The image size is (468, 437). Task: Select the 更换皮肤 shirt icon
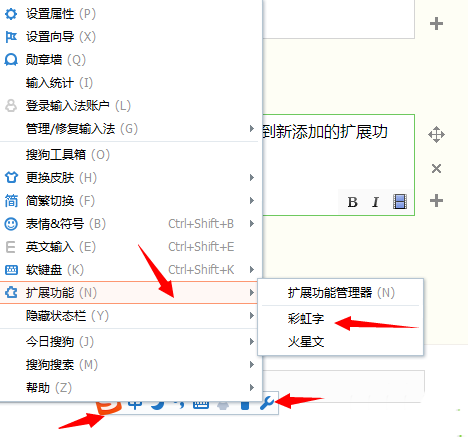point(11,178)
